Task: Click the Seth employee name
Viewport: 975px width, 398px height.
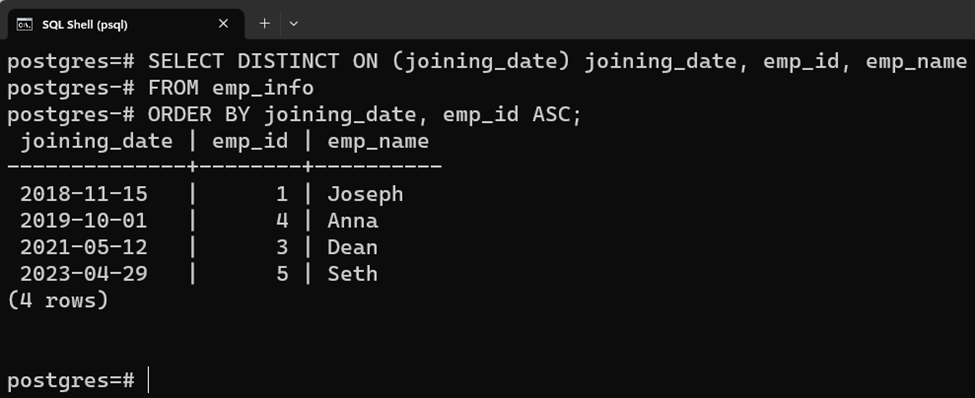Action: pos(353,274)
